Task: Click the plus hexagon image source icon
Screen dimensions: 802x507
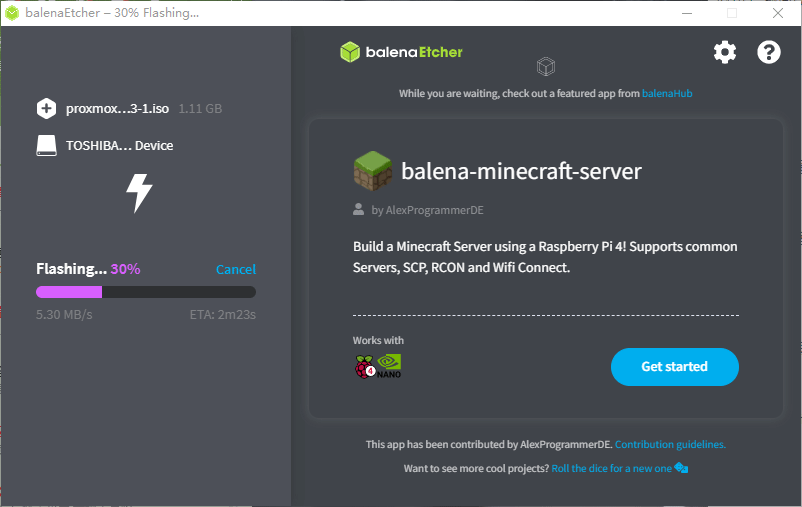Action: [47, 108]
